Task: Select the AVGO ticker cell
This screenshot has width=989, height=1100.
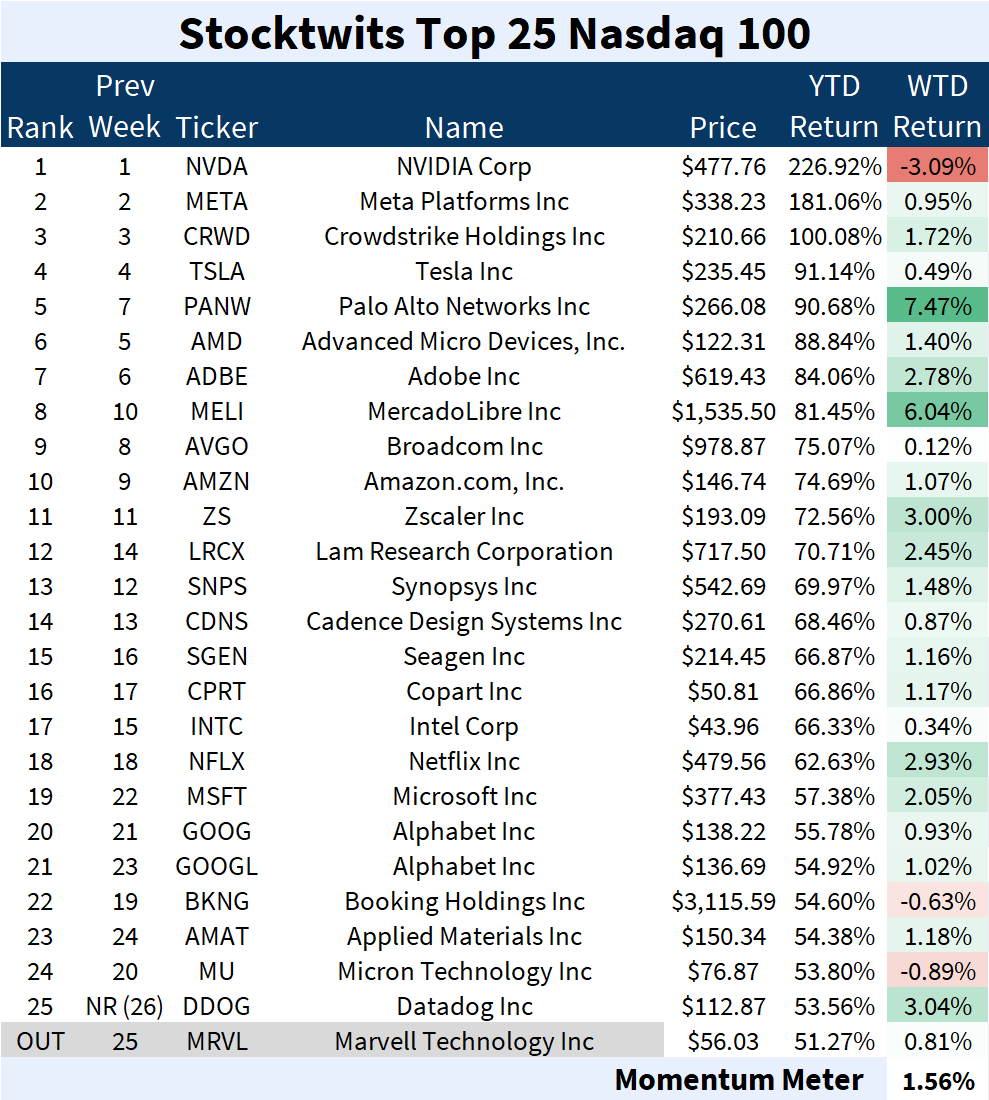Action: click(x=217, y=447)
